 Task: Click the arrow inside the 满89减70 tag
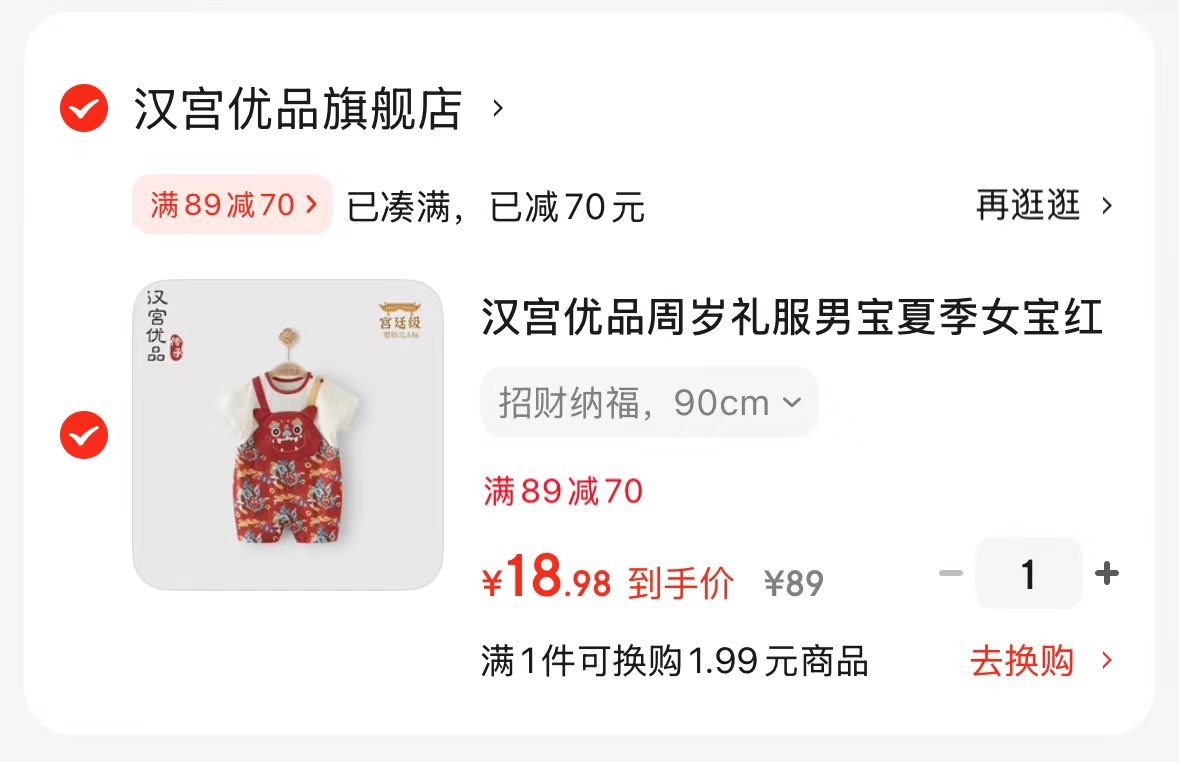[312, 205]
